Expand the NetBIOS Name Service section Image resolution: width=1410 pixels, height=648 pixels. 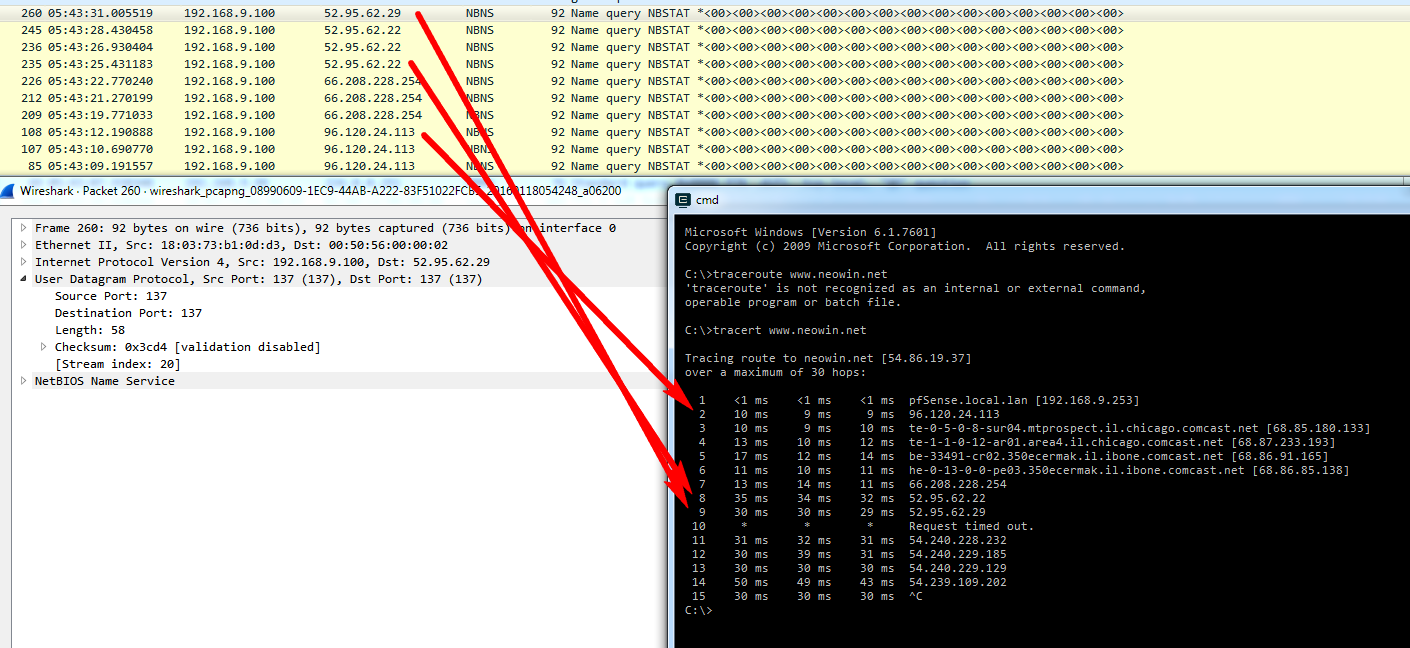point(25,380)
